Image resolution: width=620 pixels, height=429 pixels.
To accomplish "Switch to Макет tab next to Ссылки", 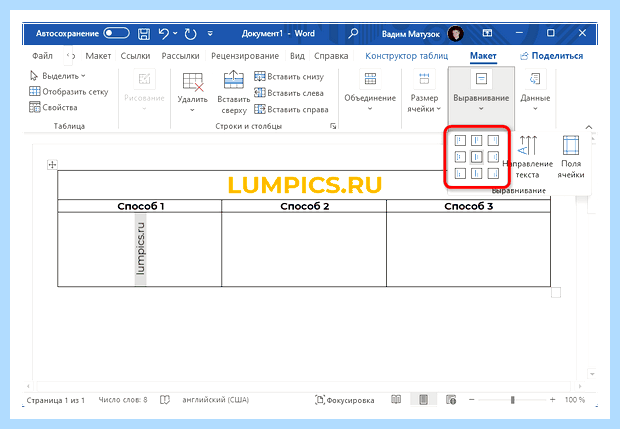I will click(x=98, y=56).
